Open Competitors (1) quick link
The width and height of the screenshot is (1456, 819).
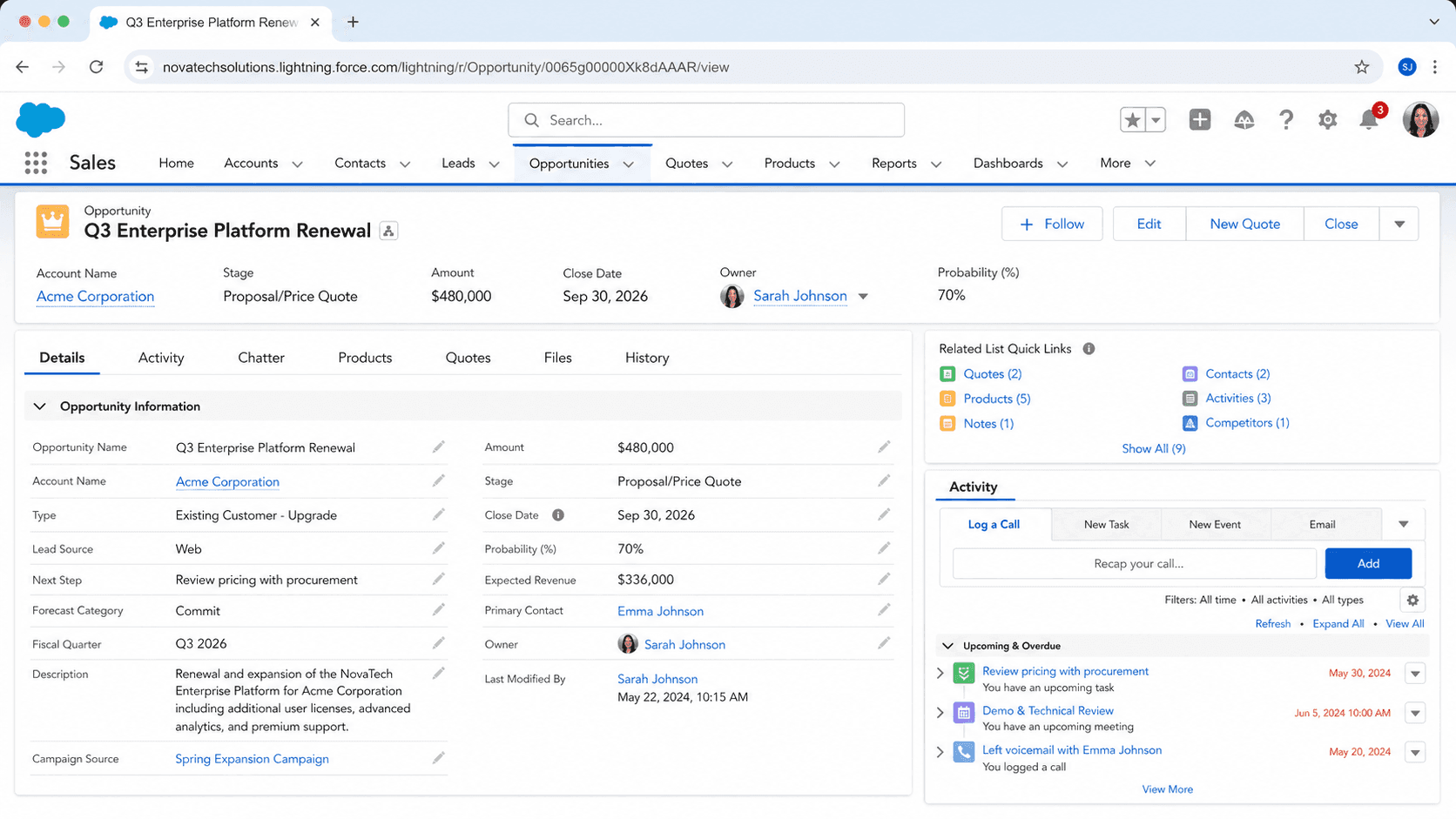(1247, 423)
